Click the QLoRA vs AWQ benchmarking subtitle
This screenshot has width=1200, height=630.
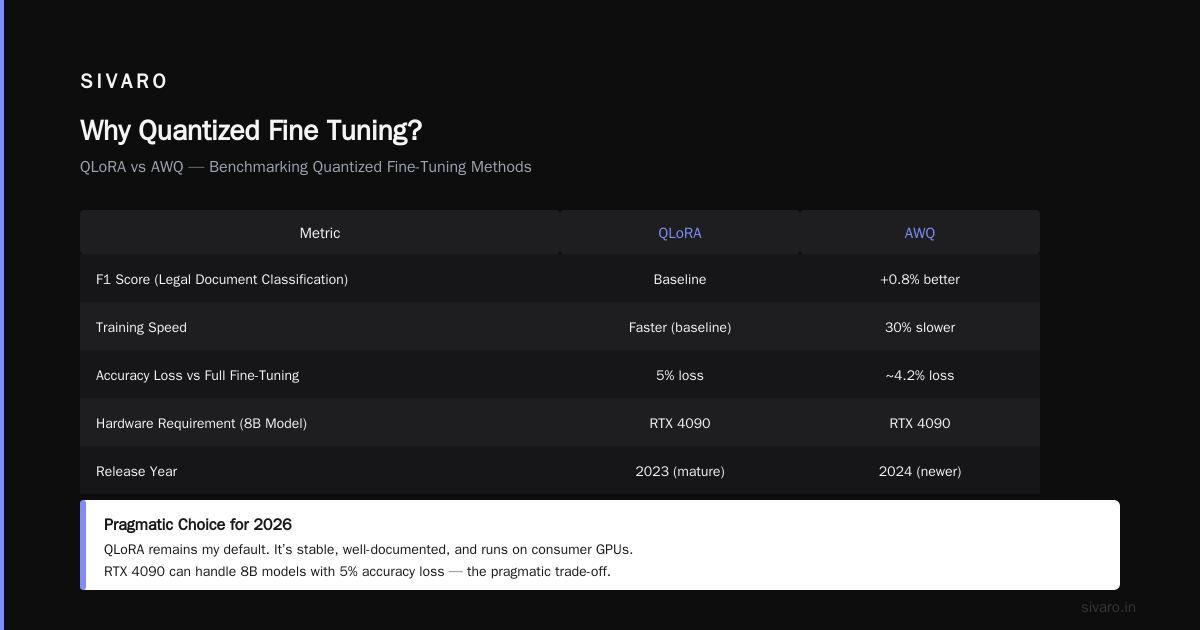tap(306, 167)
